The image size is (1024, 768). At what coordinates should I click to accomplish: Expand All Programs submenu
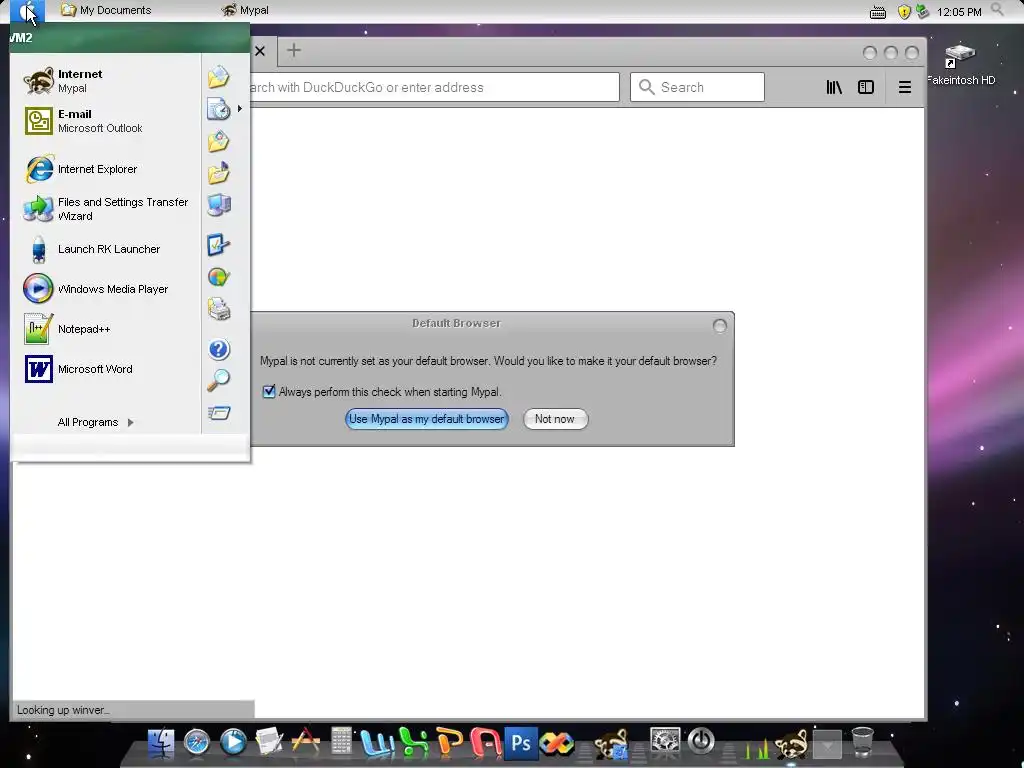point(95,423)
